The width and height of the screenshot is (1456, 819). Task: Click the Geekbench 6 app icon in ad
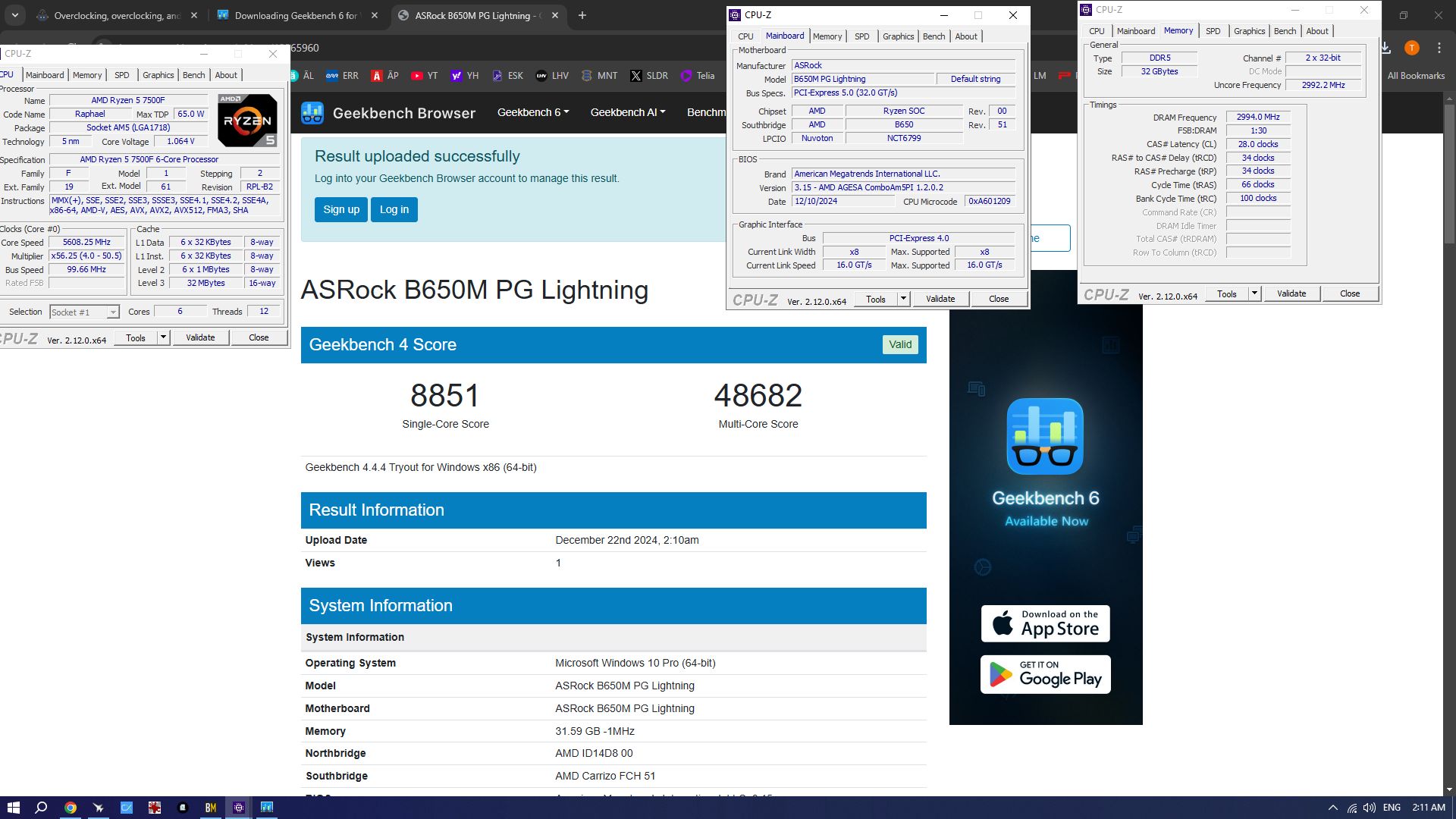pos(1045,437)
